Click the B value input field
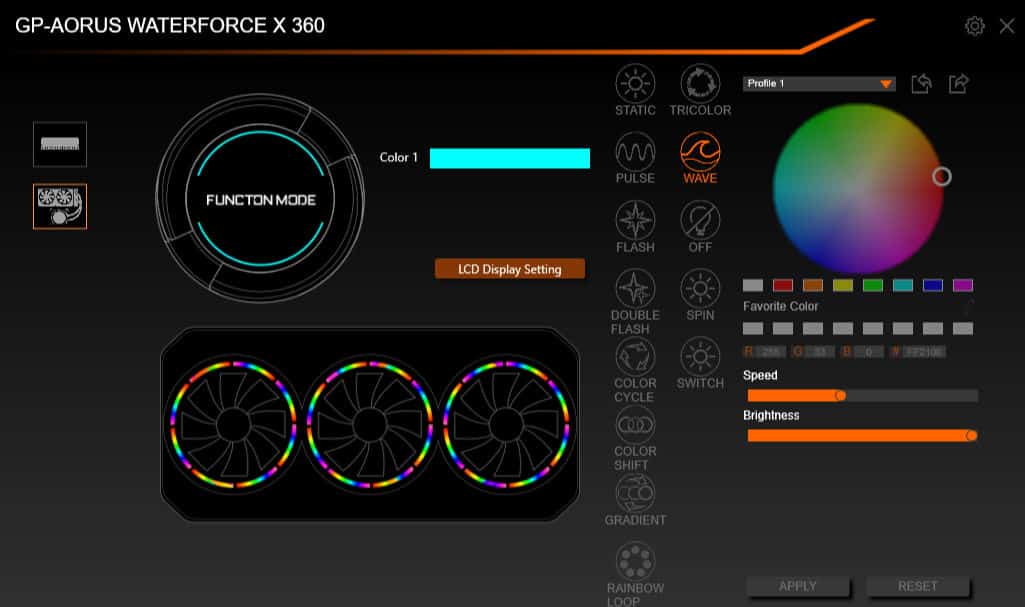The image size is (1025, 607). [869, 352]
